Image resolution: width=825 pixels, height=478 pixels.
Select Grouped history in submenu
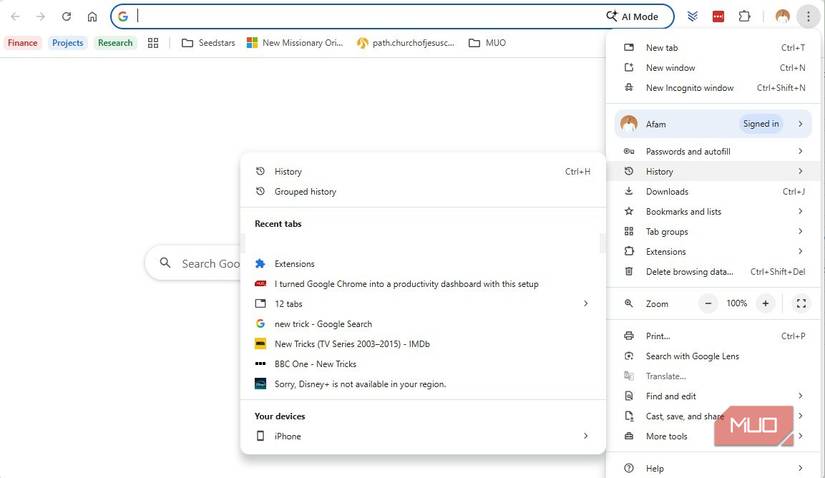pos(305,191)
